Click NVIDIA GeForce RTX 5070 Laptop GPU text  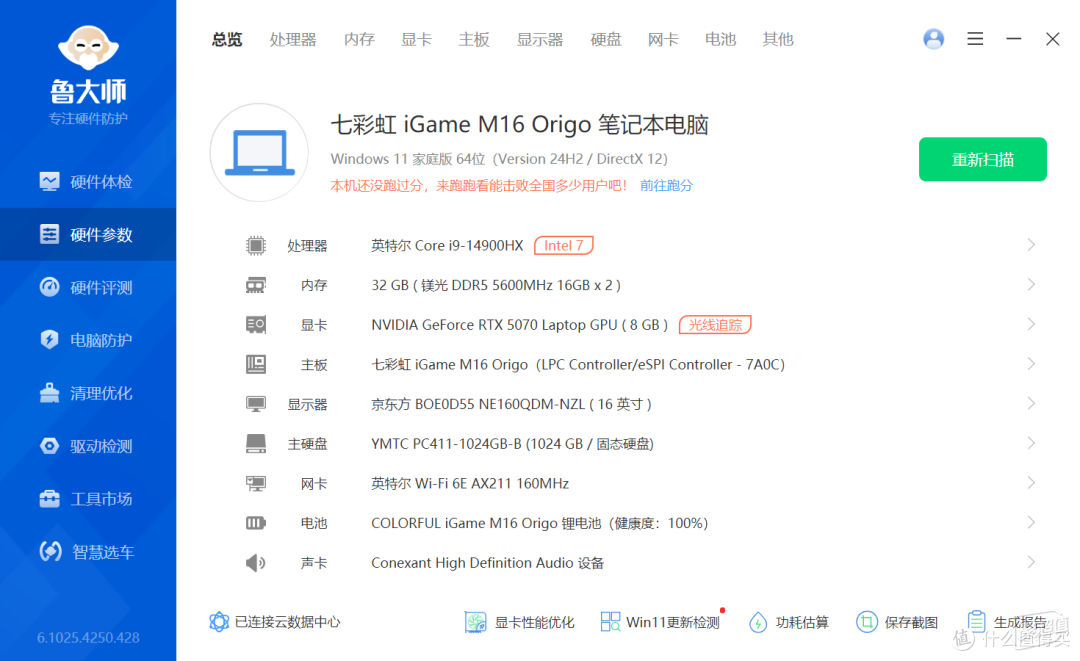(x=519, y=324)
